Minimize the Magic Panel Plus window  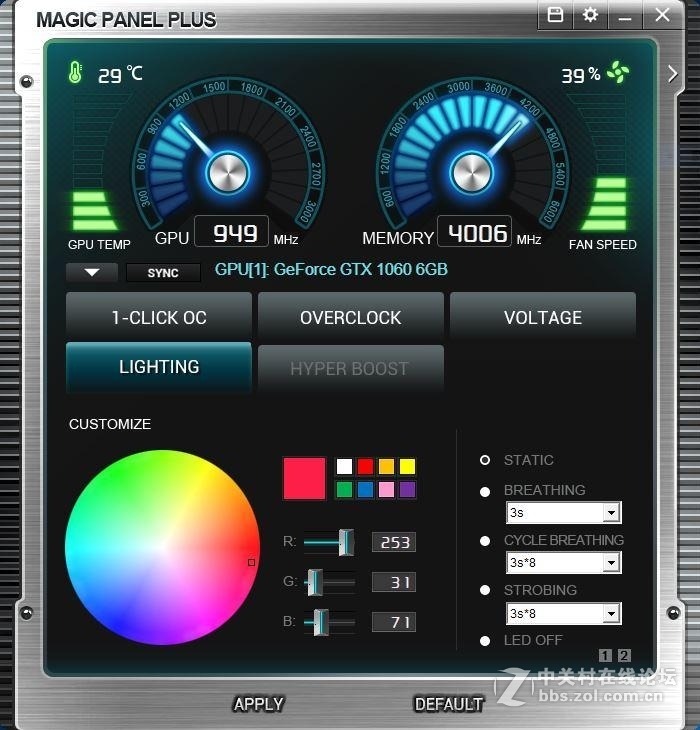625,16
